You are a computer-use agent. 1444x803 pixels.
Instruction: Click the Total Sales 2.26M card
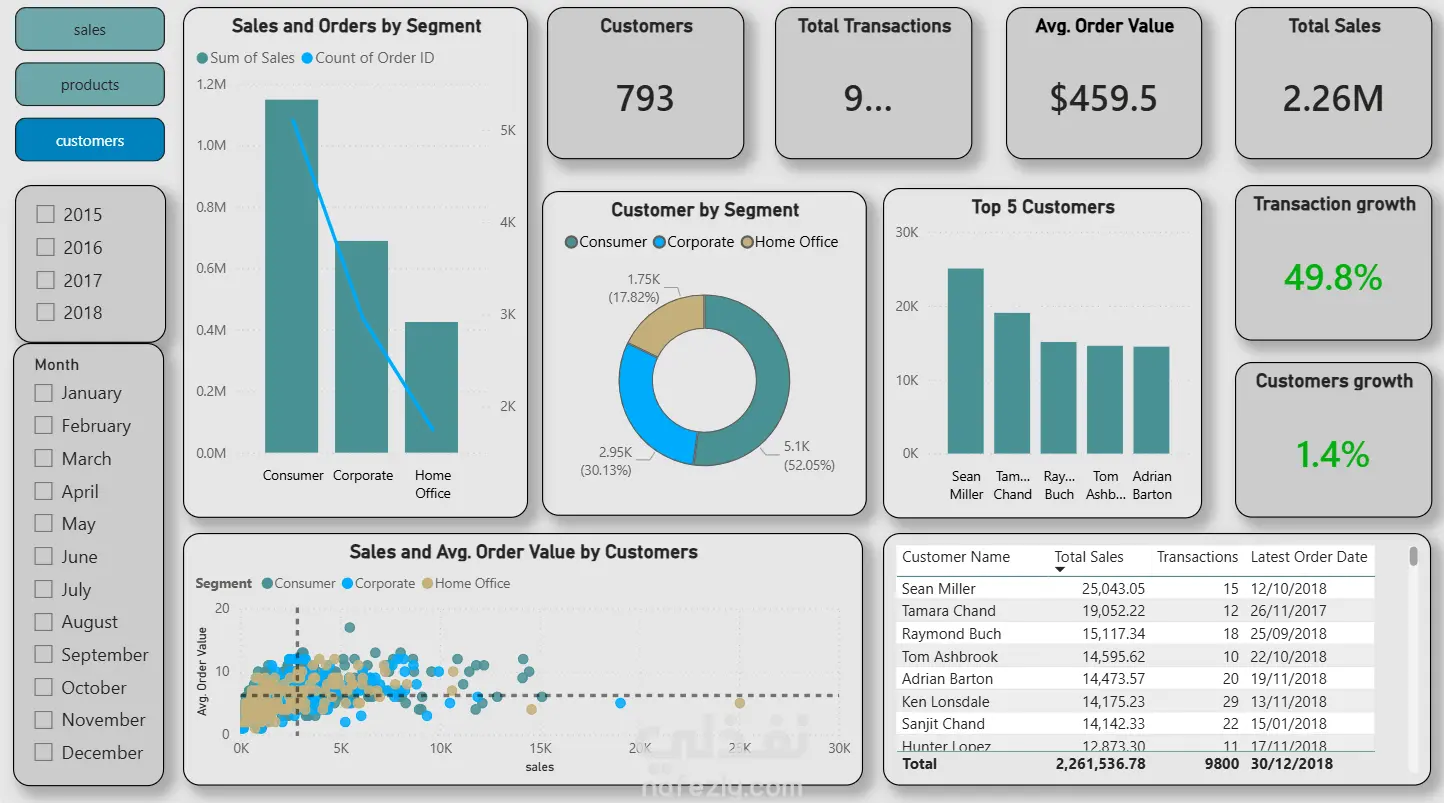tap(1334, 83)
